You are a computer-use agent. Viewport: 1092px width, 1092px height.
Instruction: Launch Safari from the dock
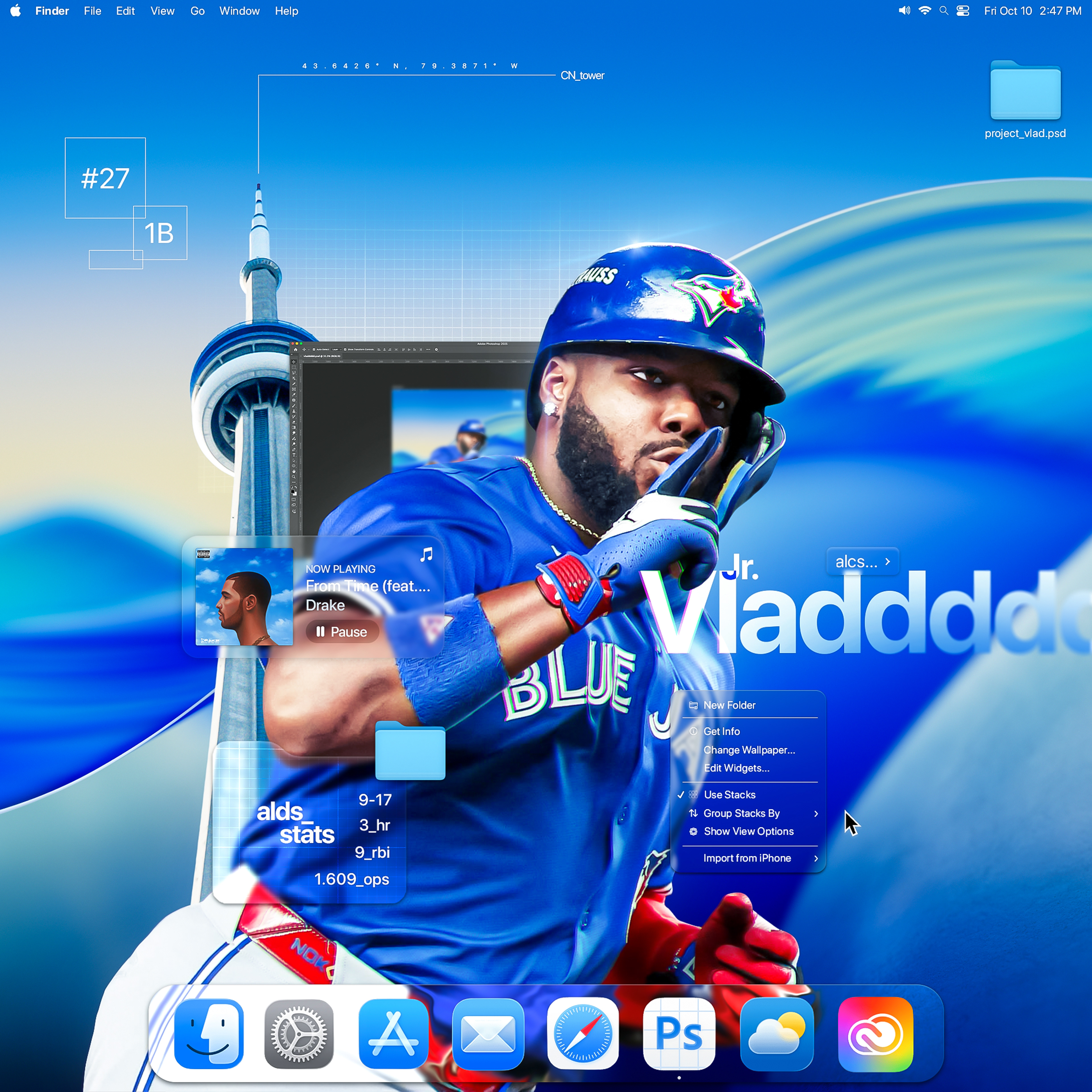coord(583,1034)
